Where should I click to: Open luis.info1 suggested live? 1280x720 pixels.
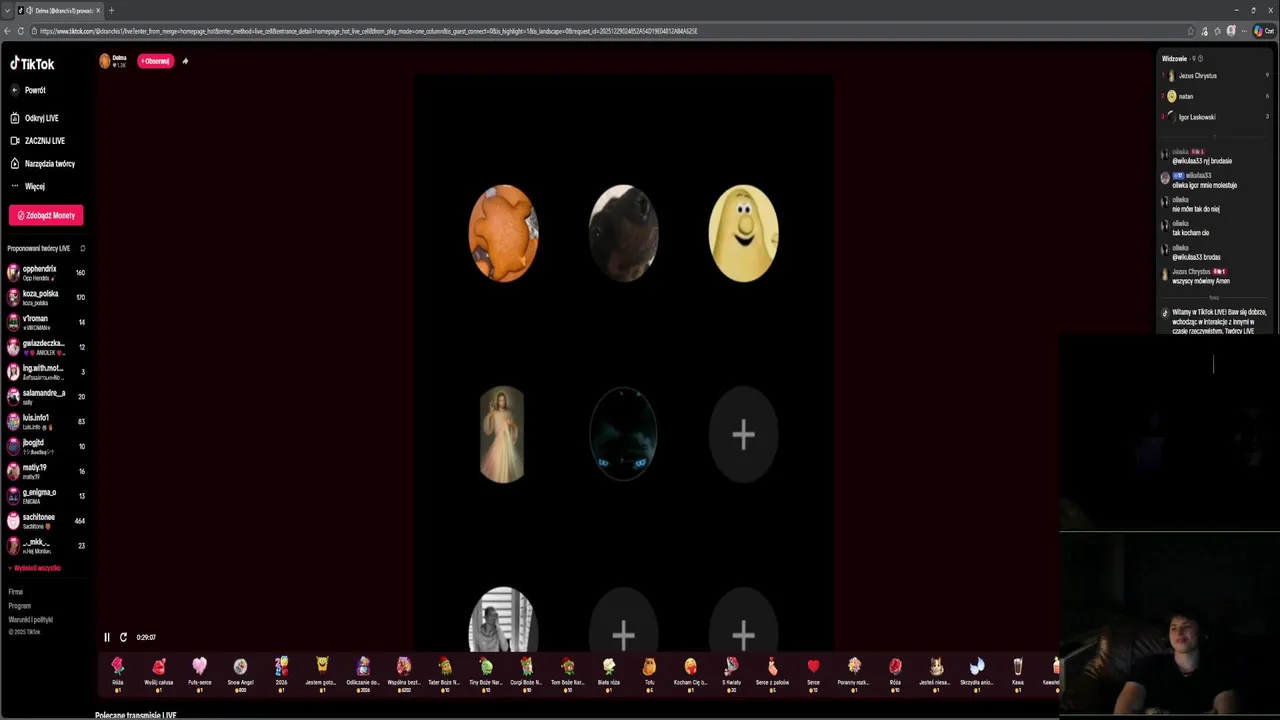pos(45,421)
